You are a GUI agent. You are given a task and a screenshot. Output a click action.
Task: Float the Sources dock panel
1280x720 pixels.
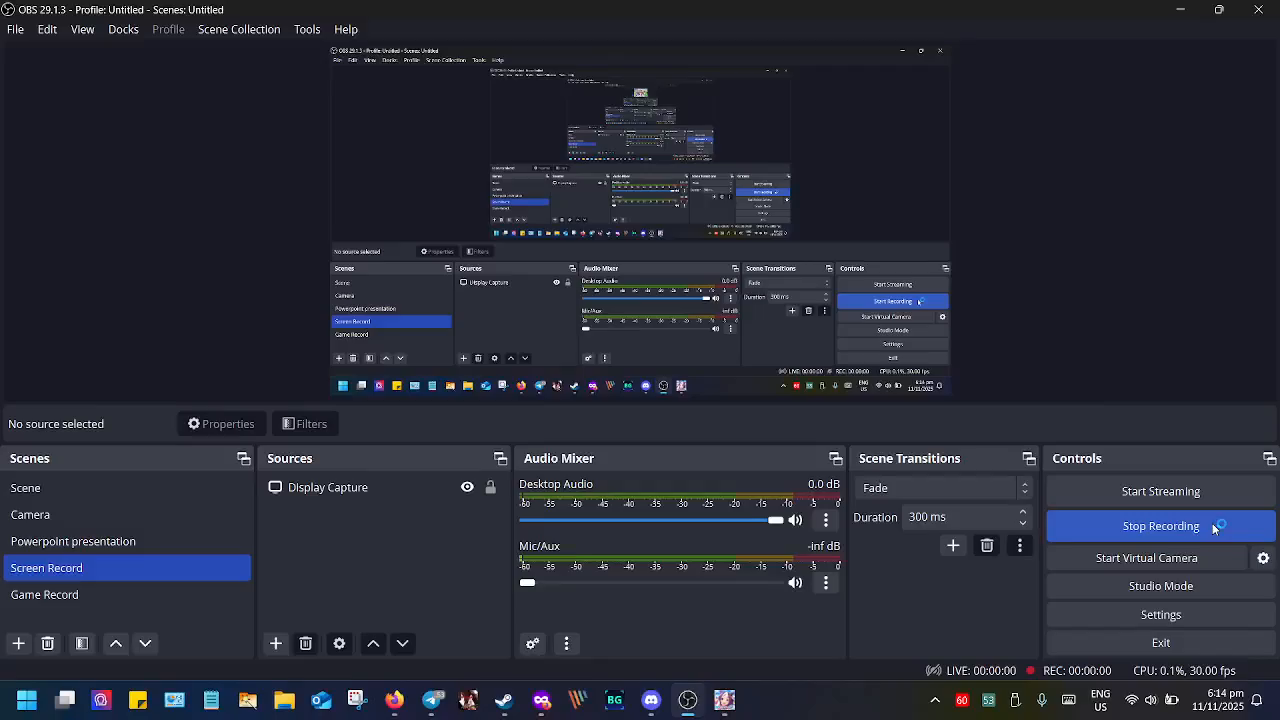pyautogui.click(x=500, y=459)
